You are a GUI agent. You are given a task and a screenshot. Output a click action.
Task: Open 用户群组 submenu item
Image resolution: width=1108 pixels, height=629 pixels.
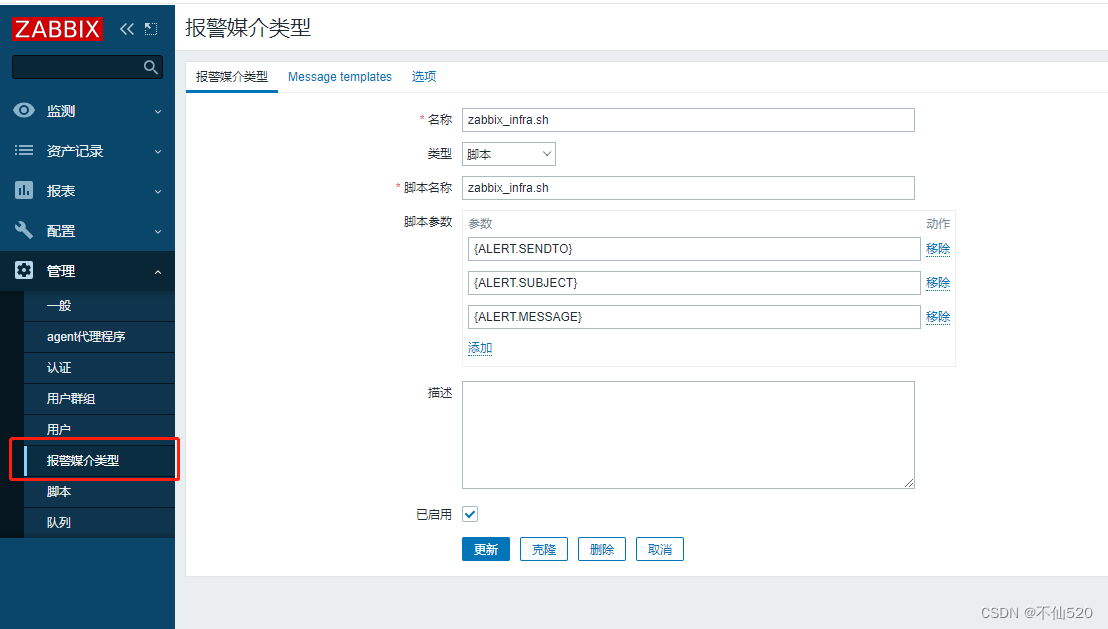click(100, 399)
